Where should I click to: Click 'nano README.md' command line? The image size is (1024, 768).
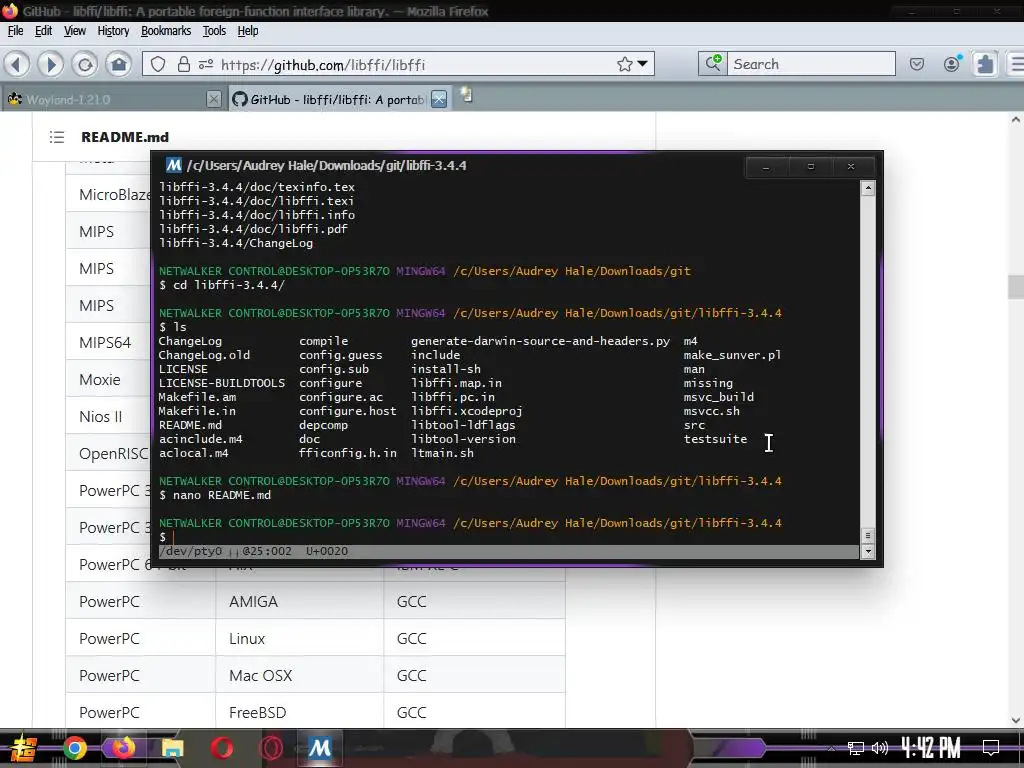pyautogui.click(x=222, y=495)
